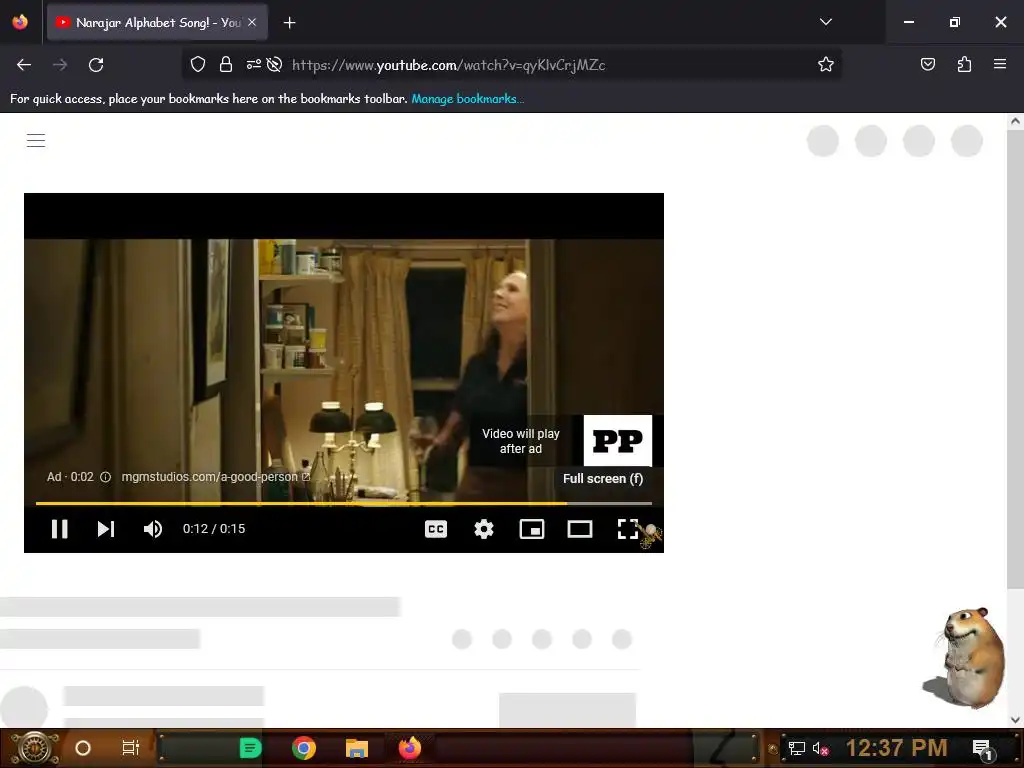The image size is (1024, 768).
Task: Click the blocked autoplay icon in address bar
Action: click(274, 64)
